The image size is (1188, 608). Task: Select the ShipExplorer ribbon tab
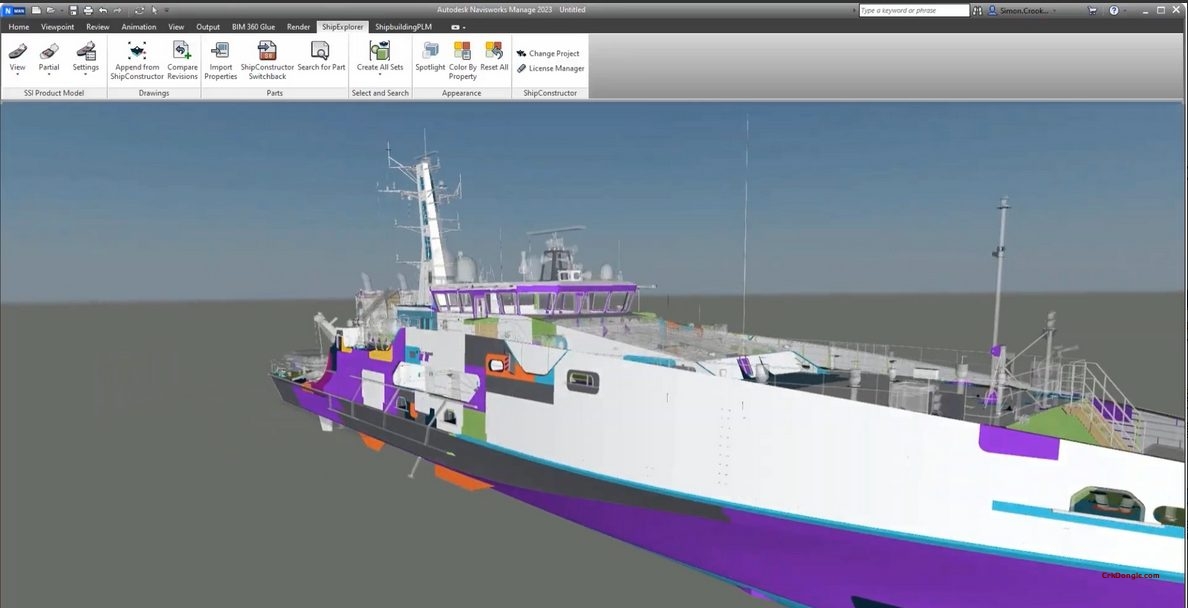342,27
